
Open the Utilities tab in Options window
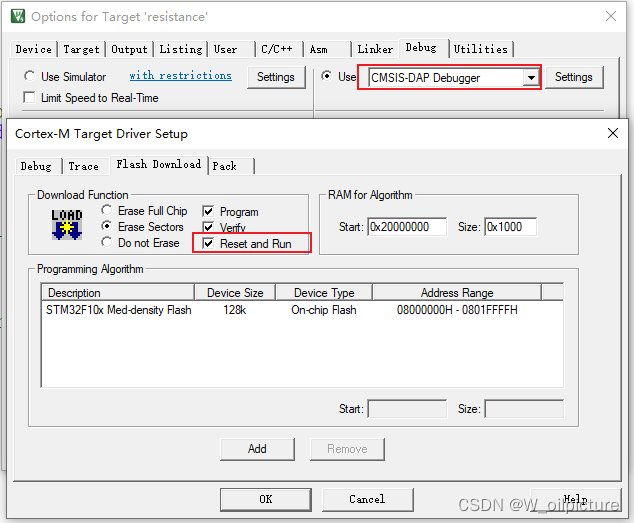pyautogui.click(x=481, y=49)
